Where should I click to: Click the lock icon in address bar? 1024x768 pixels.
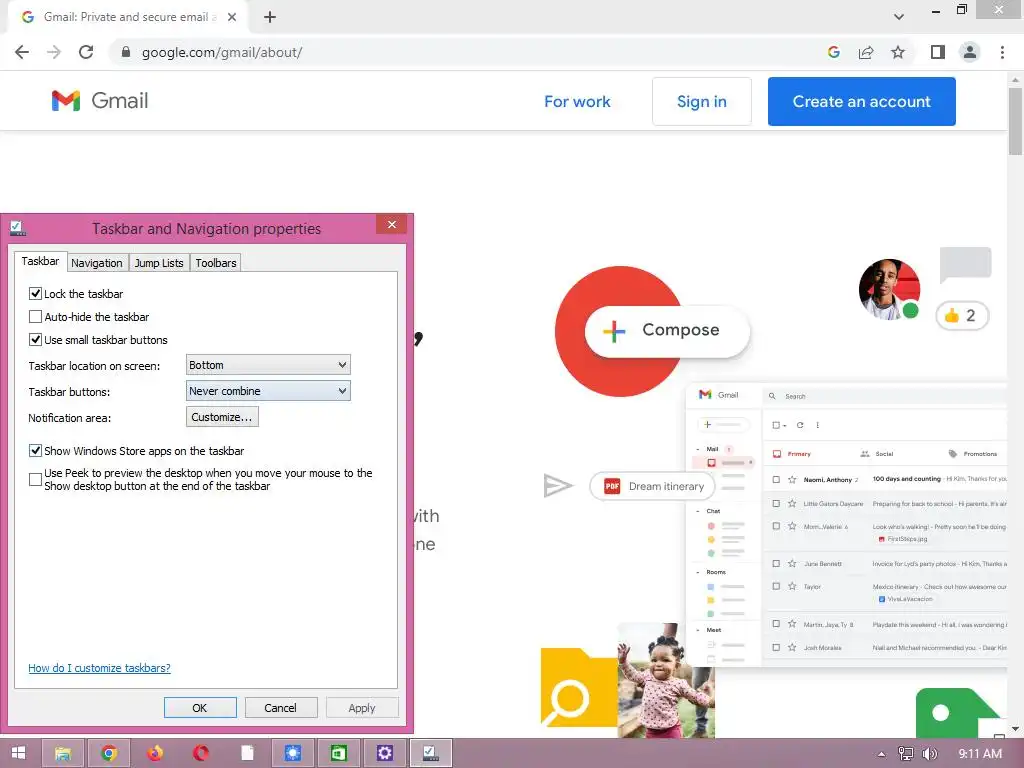(x=126, y=52)
